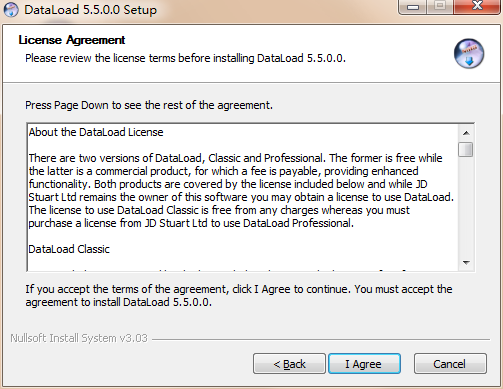Click the empty scrollbar track below the thumb
Viewport: 503px width, 389px height.
coord(466,206)
